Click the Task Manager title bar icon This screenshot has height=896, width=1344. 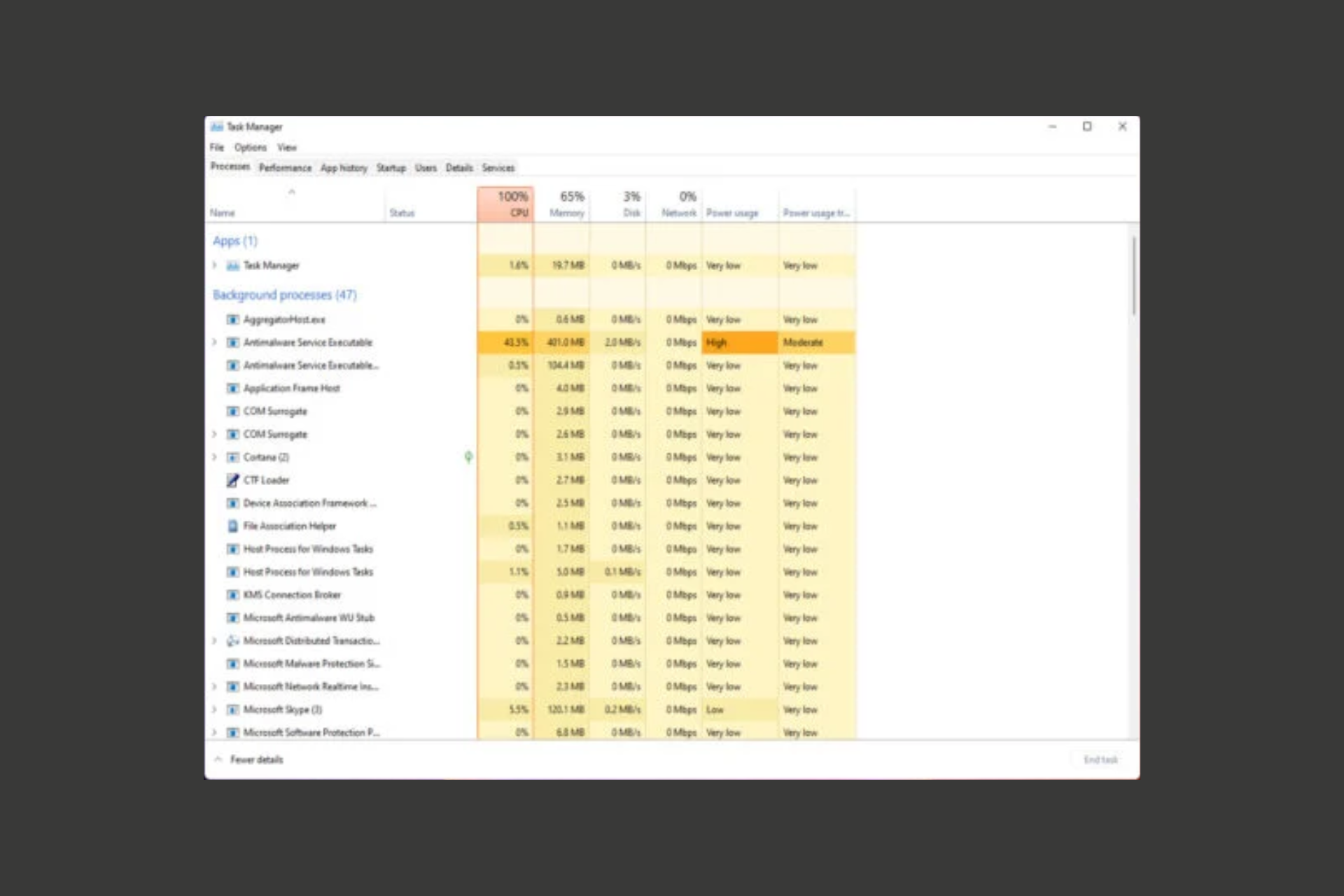coord(217,127)
